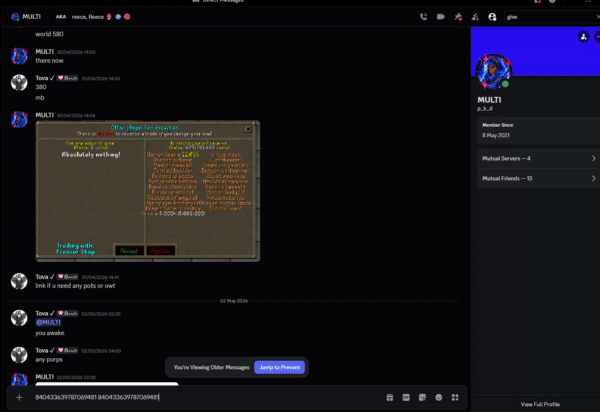Screen dimensions: 600x412
Task: Click 'Member Since 8 May 2021' card
Action: tap(539, 130)
